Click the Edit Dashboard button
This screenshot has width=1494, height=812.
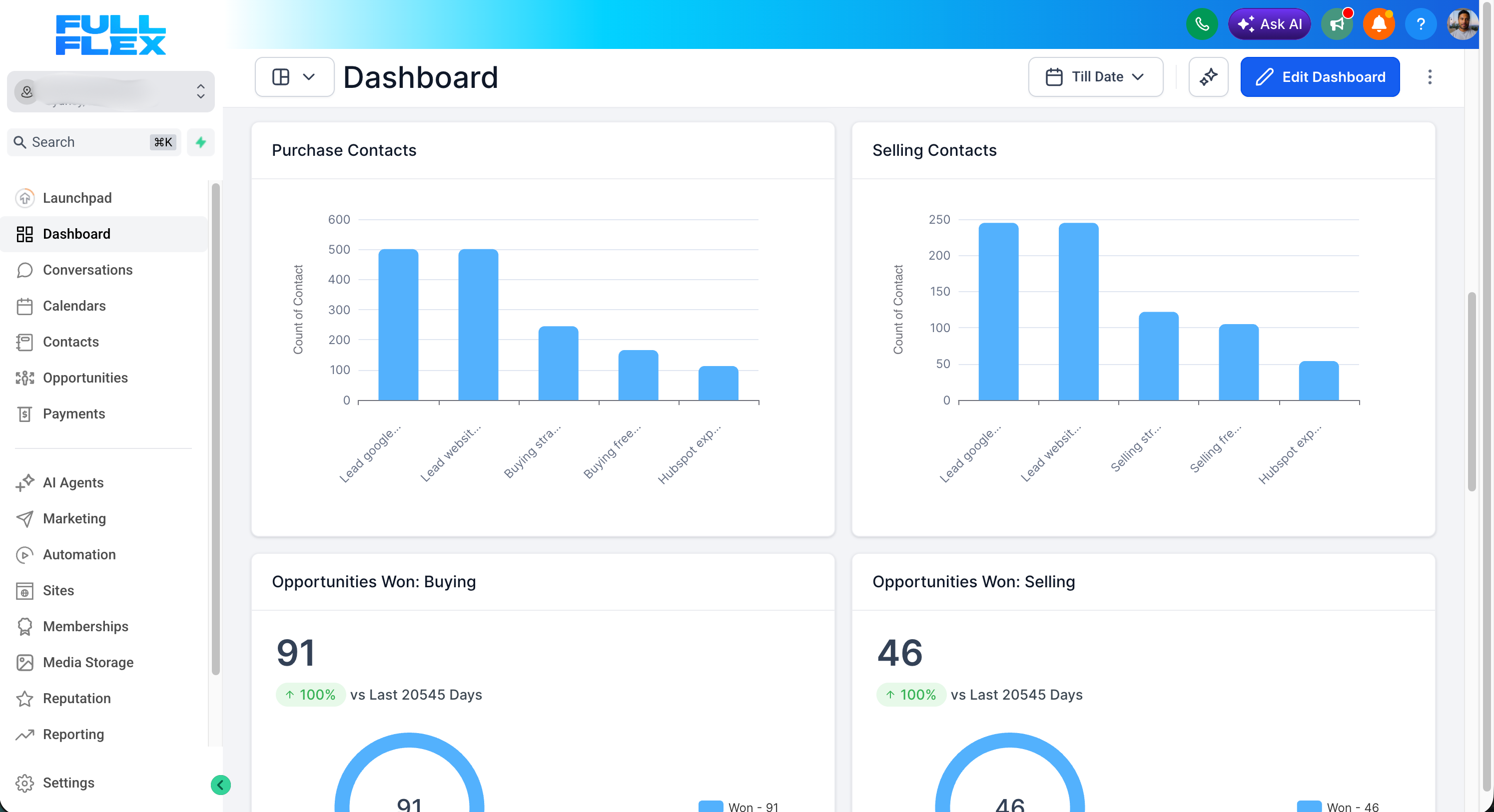pos(1320,77)
